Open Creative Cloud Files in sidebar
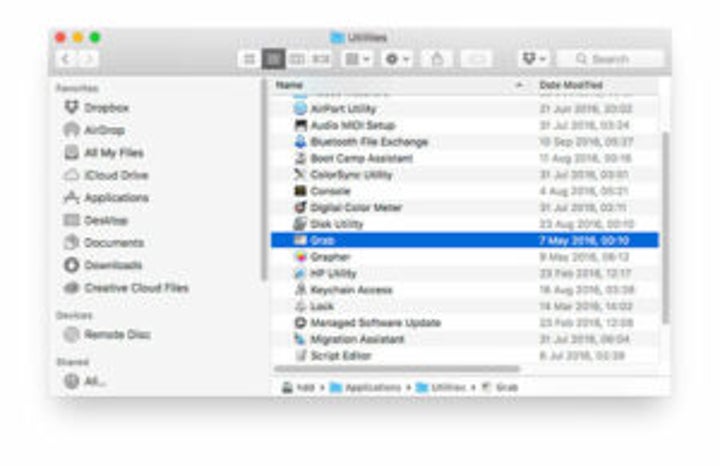This screenshot has width=720, height=466. click(x=126, y=288)
